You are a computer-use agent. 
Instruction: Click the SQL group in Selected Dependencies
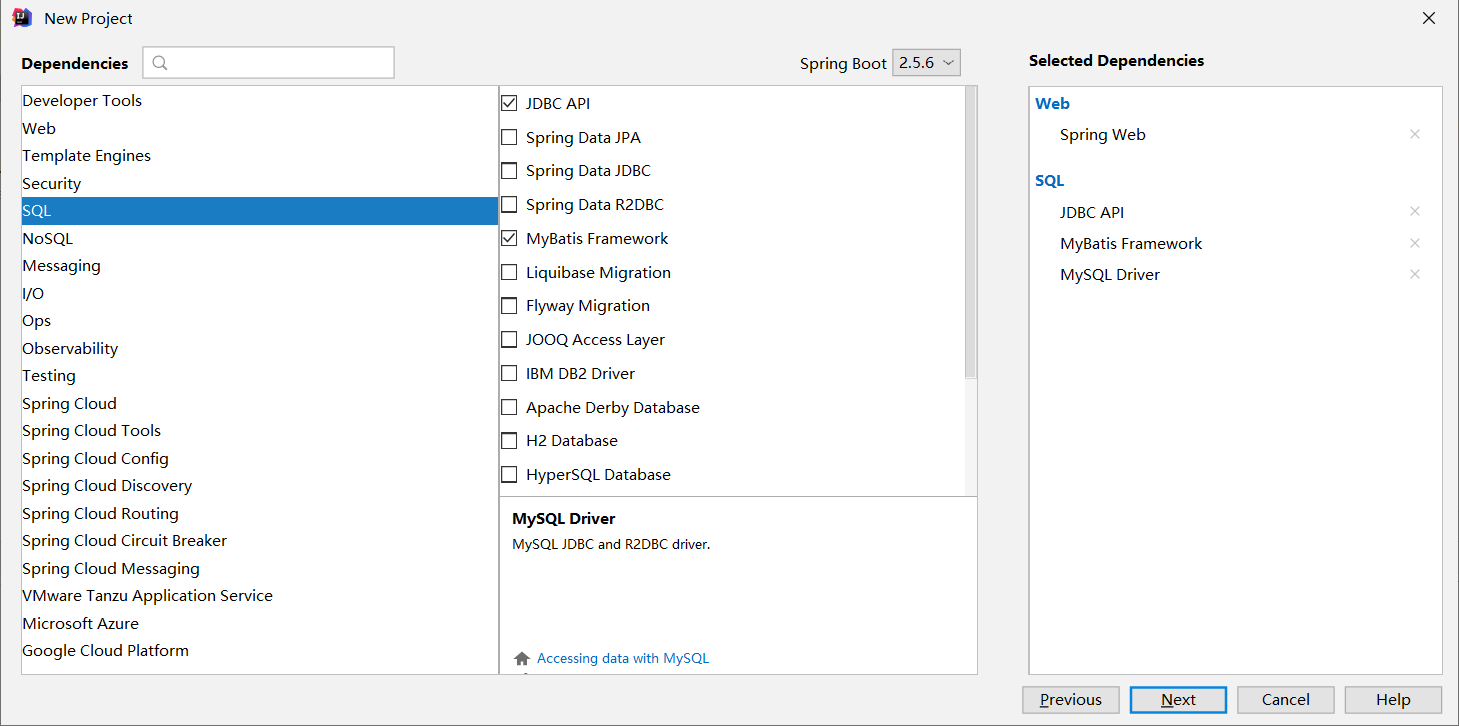tap(1049, 181)
